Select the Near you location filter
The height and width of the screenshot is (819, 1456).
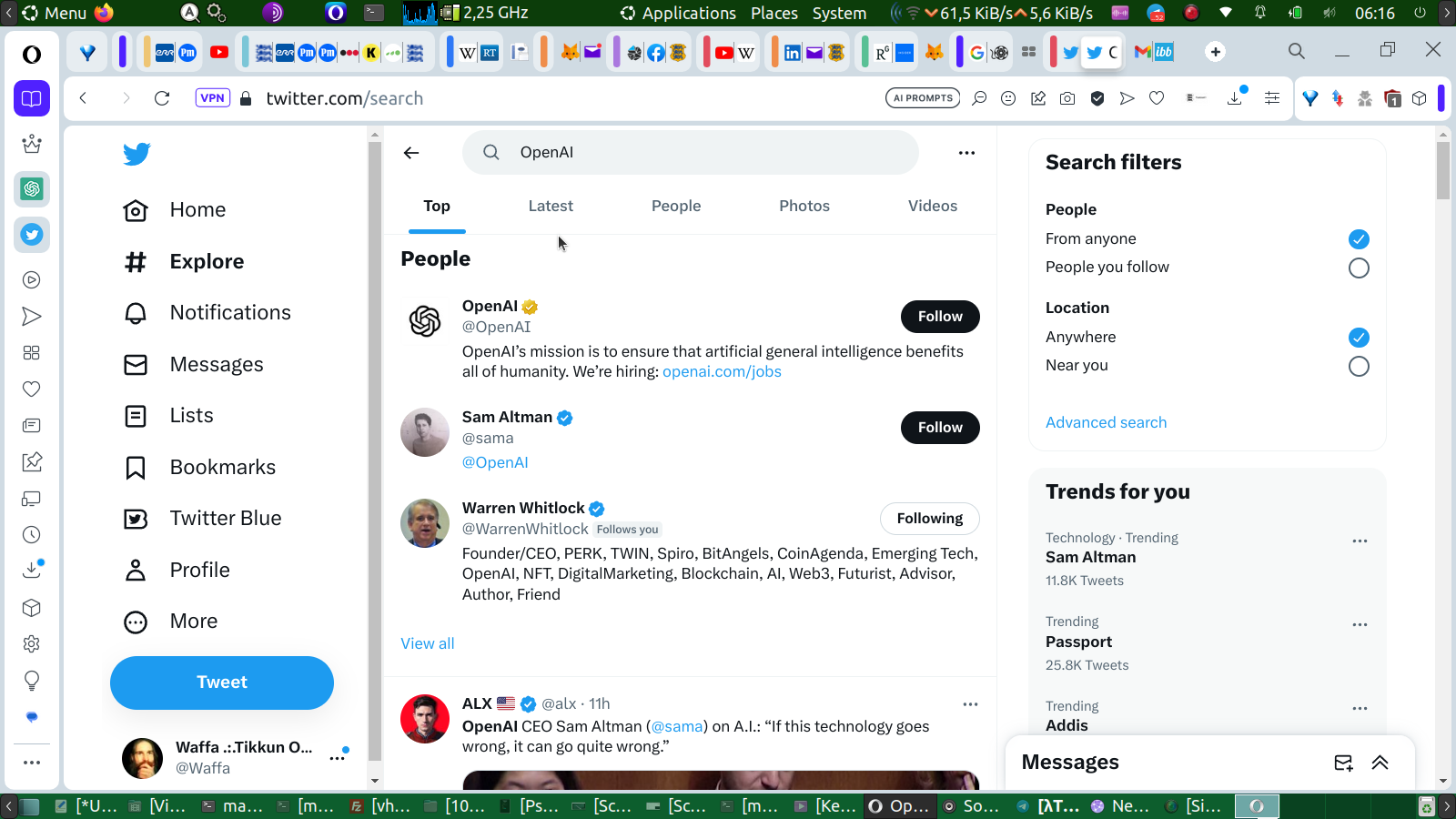click(x=1359, y=366)
